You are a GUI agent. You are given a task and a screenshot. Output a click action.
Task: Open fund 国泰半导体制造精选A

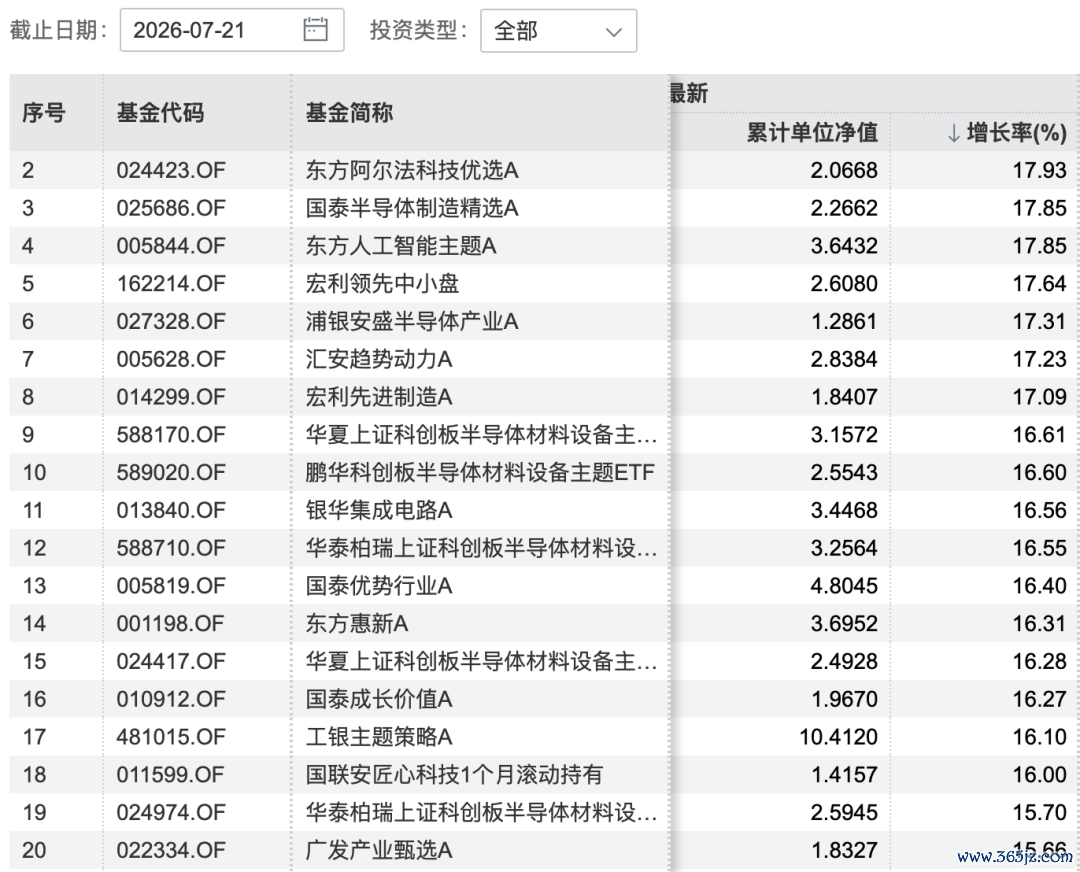[412, 208]
